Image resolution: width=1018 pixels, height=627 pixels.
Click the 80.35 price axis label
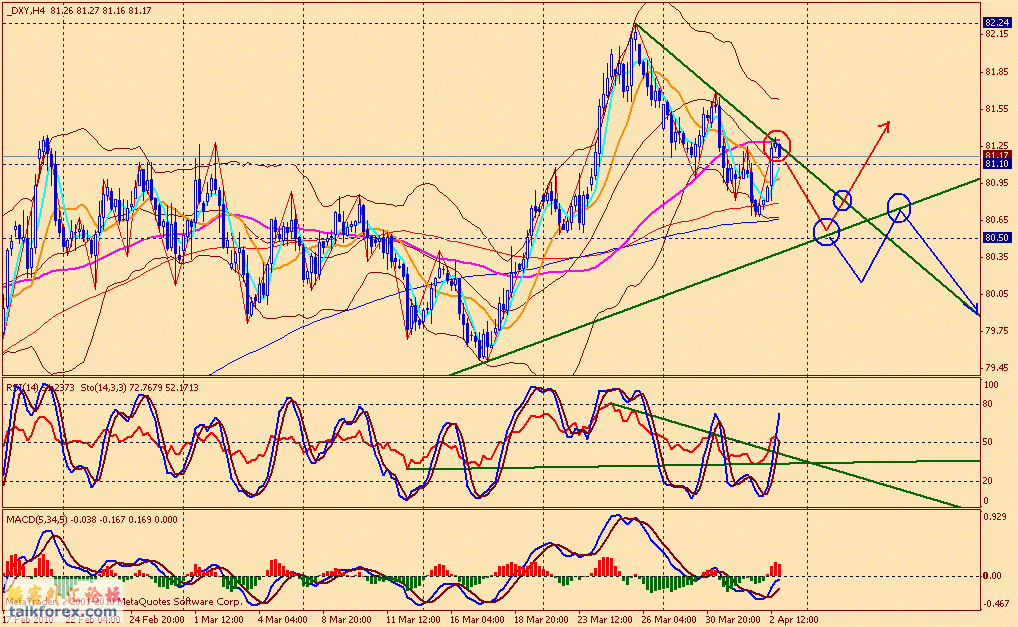tap(997, 257)
